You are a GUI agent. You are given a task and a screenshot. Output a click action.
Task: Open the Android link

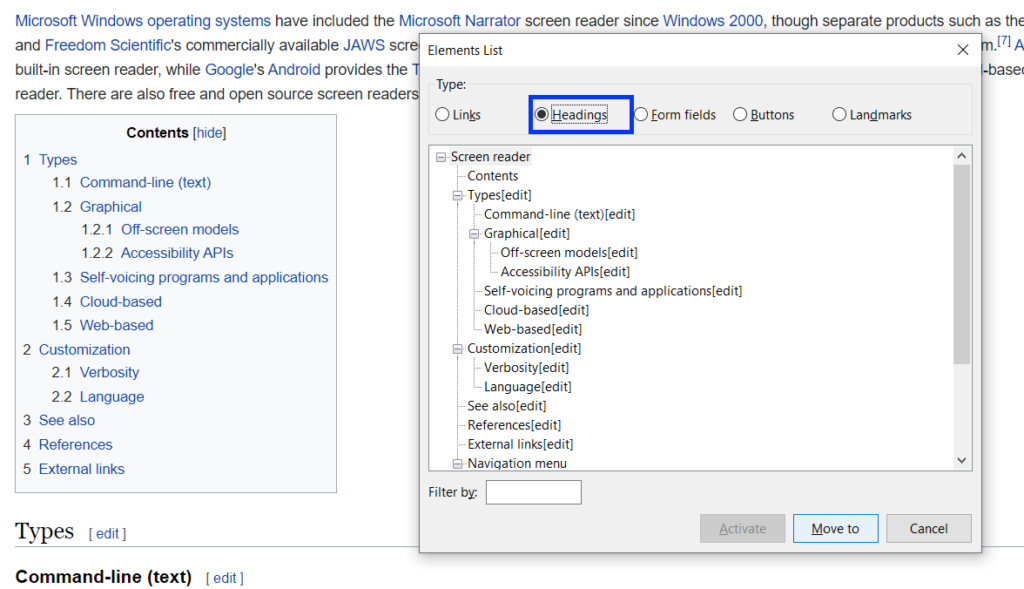click(x=294, y=70)
